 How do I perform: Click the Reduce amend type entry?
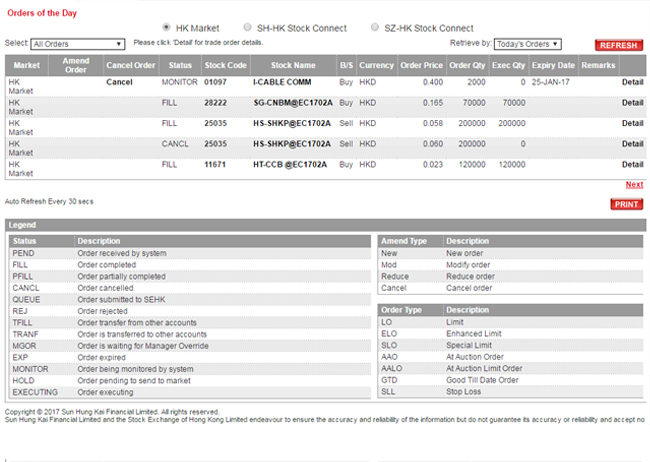coord(395,277)
